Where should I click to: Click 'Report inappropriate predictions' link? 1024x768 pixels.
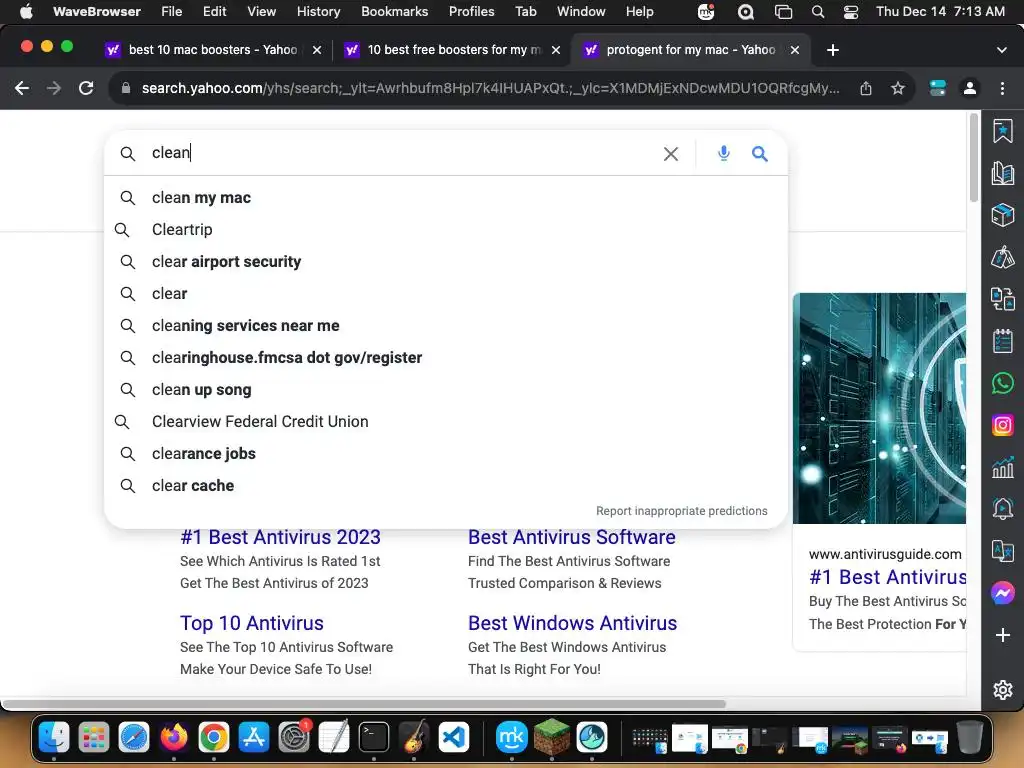[x=681, y=511]
